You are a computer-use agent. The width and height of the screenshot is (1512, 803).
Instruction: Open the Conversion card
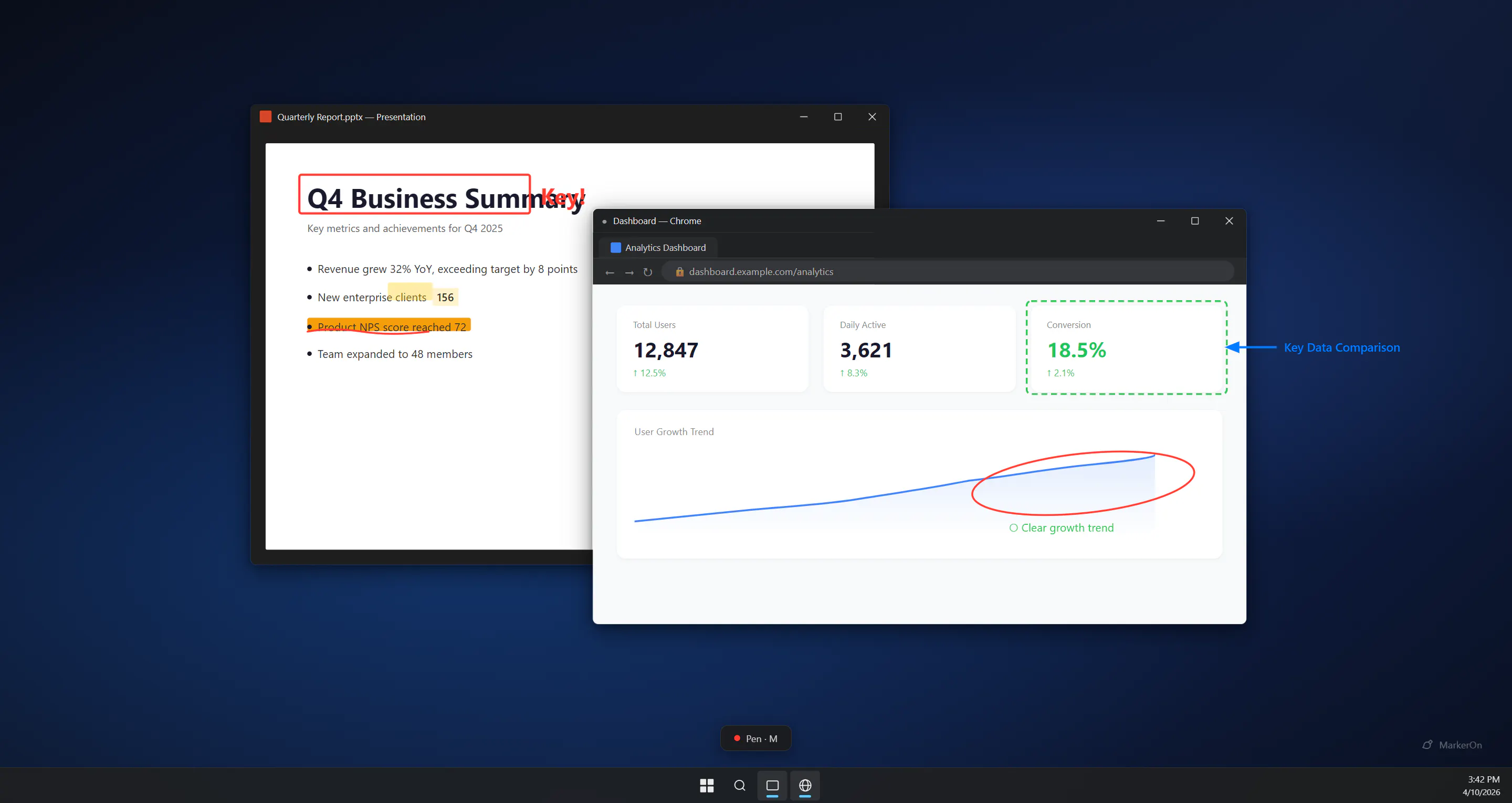point(1126,348)
